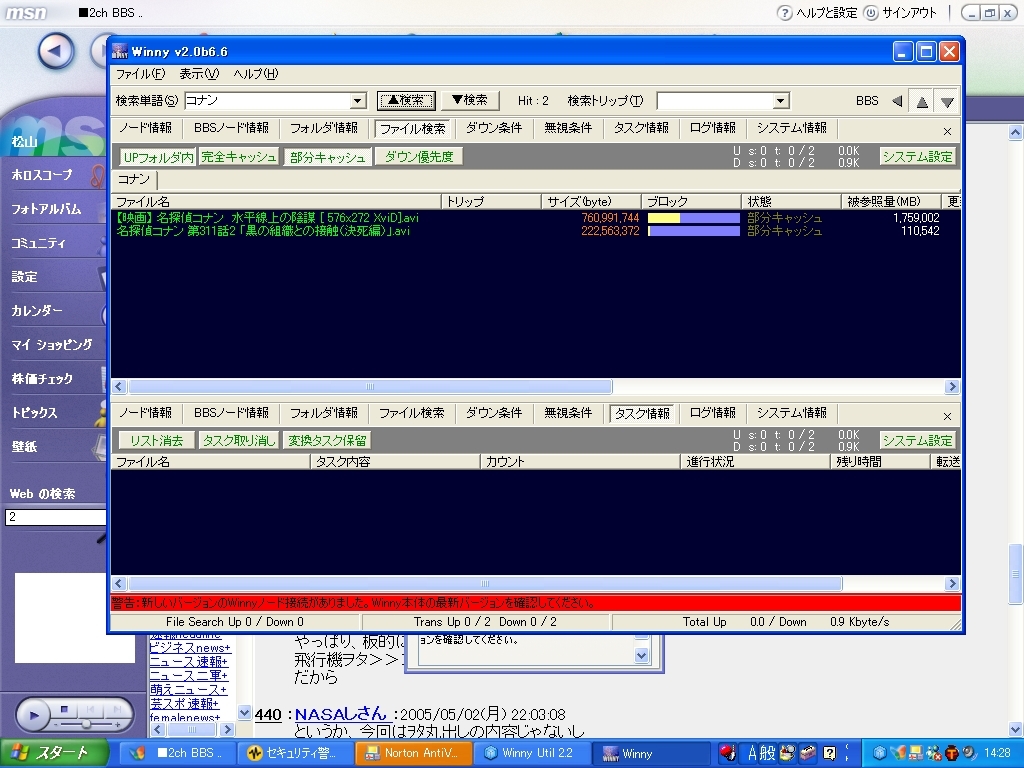This screenshot has width=1024, height=768.
Task: Switch task pane to ログ情報 tab
Action: (x=712, y=413)
